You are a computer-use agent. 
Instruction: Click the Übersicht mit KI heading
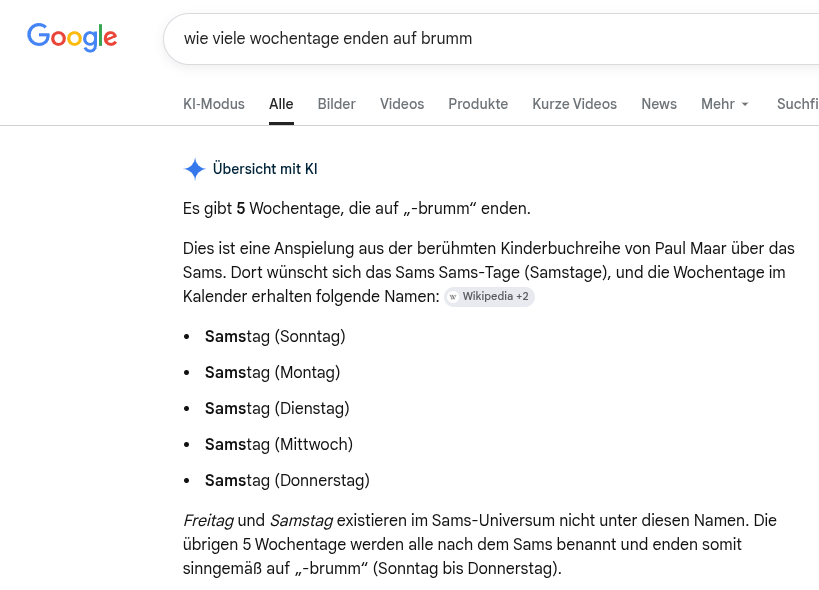click(265, 169)
